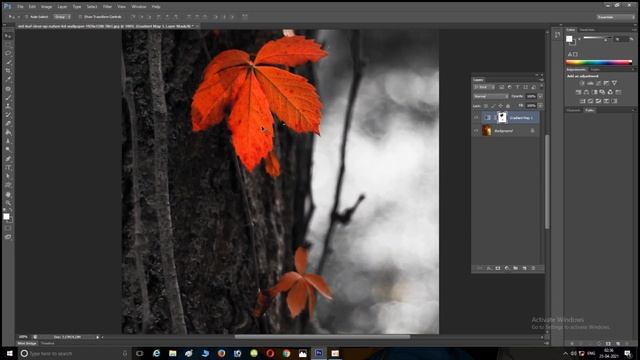This screenshot has height=360, width=640.
Task: Open the Fill slider dropdown arrow
Action: coord(540,106)
